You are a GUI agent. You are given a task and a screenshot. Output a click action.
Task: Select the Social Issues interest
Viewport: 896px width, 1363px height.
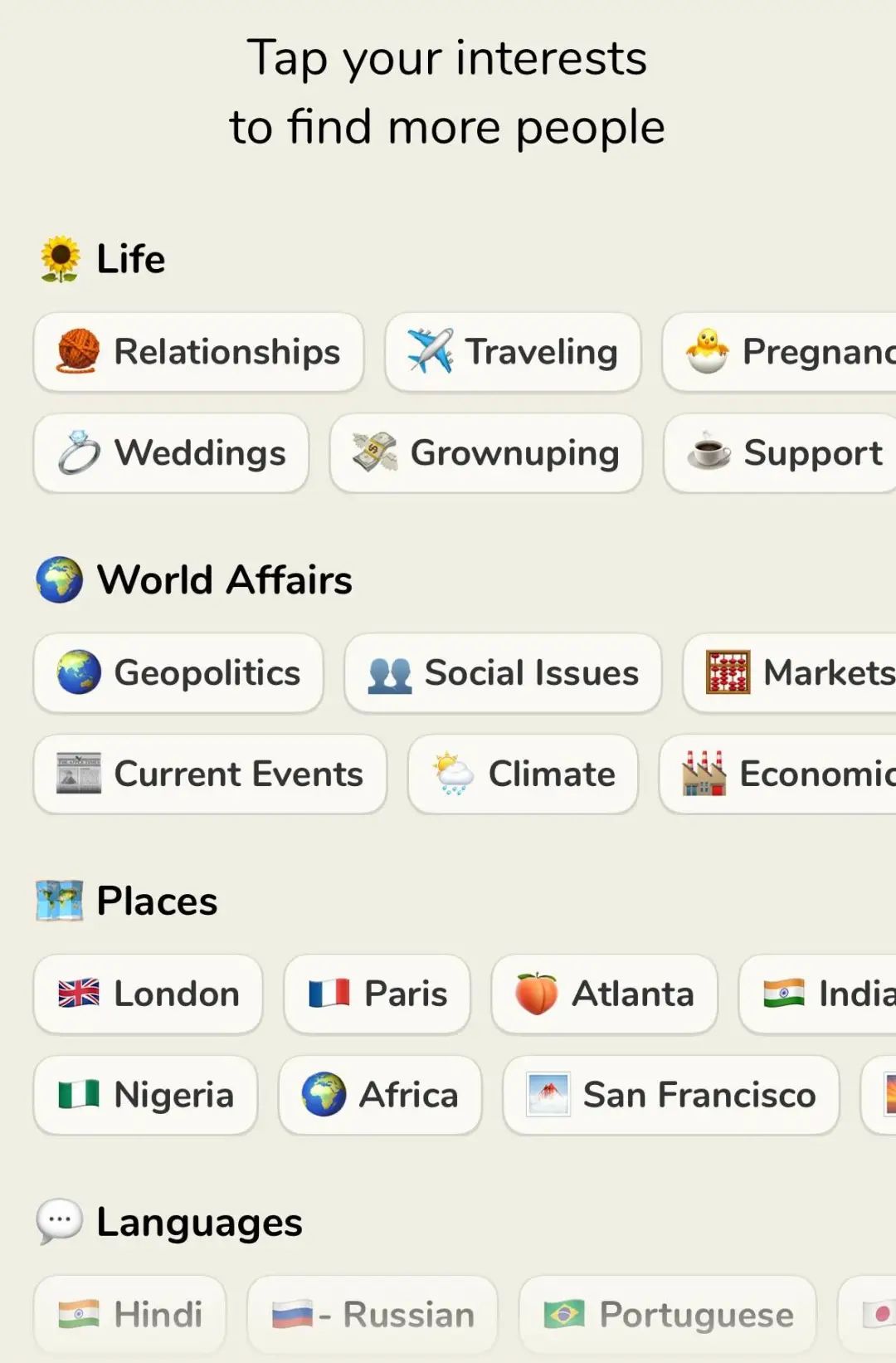503,673
